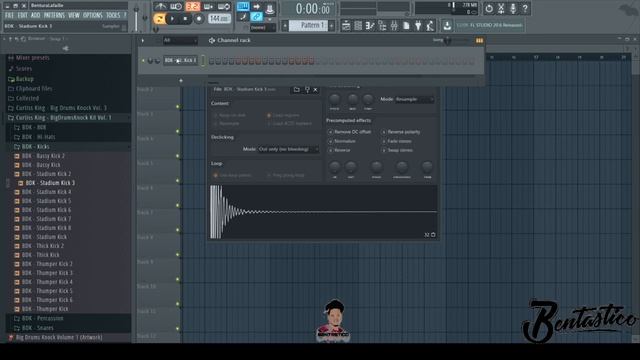Open the PATTERNS menu

(x=54, y=15)
